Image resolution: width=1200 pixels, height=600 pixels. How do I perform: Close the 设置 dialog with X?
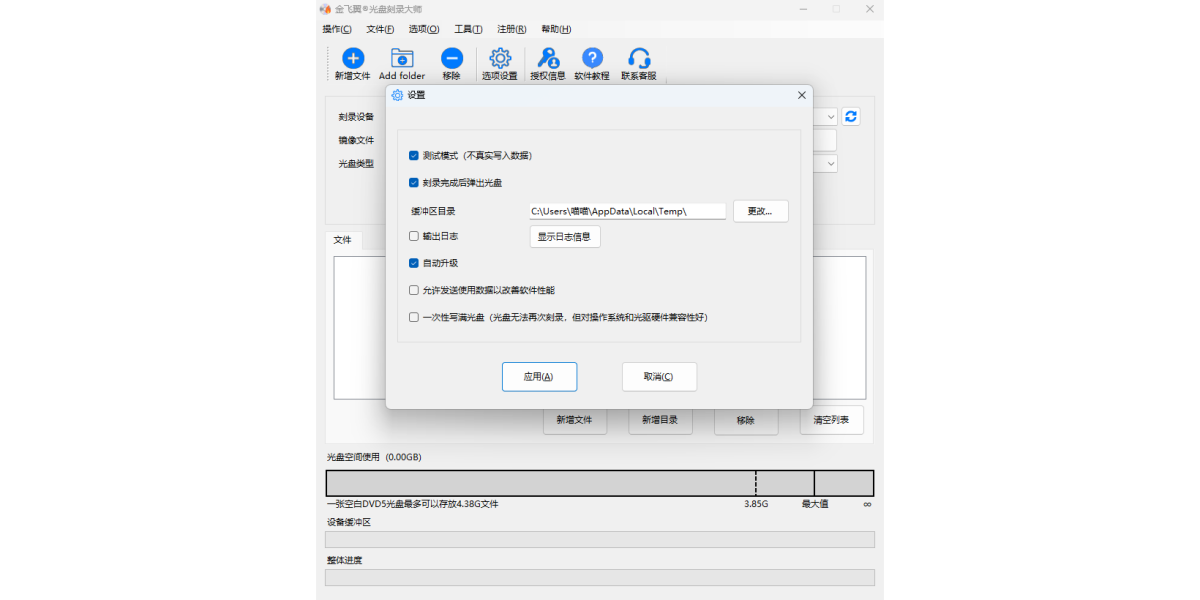(x=801, y=95)
